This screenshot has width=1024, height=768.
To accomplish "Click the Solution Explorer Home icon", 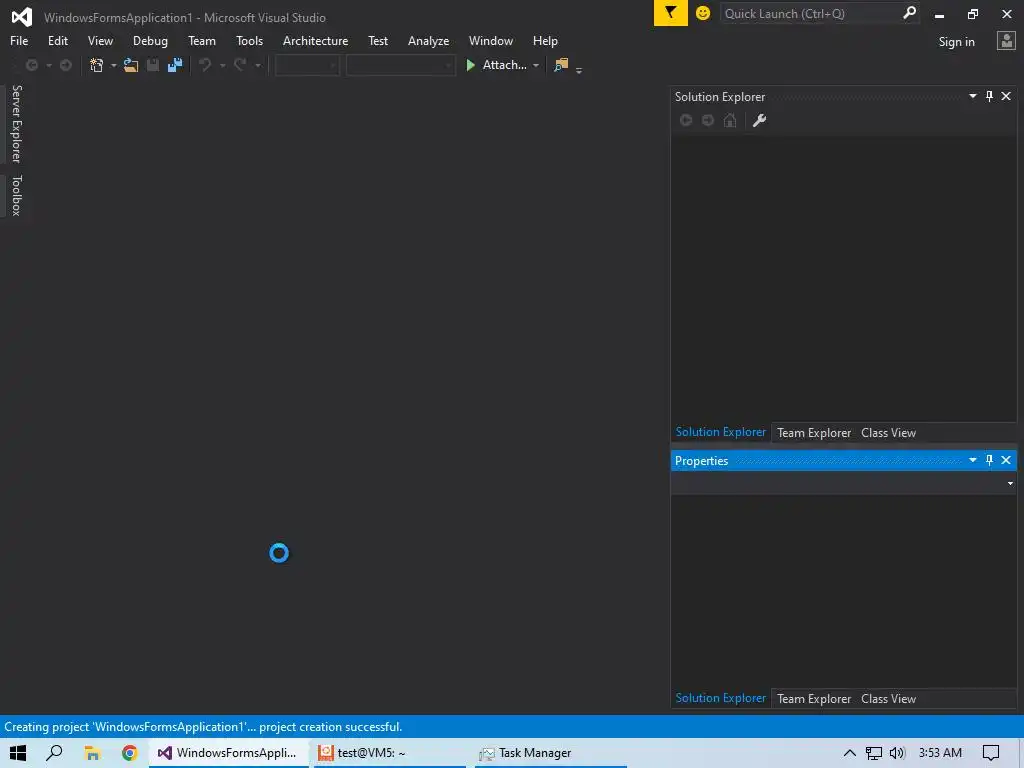I will pyautogui.click(x=729, y=120).
